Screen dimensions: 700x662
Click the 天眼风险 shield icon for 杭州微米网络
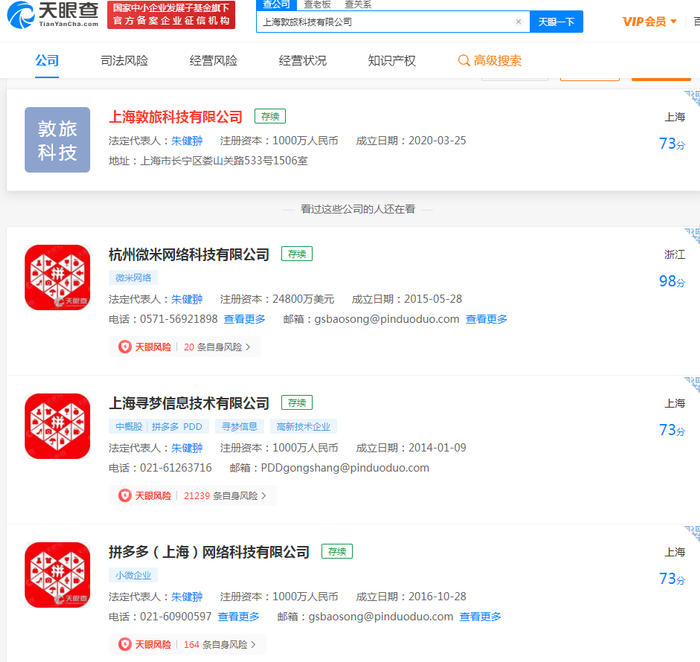click(x=125, y=347)
